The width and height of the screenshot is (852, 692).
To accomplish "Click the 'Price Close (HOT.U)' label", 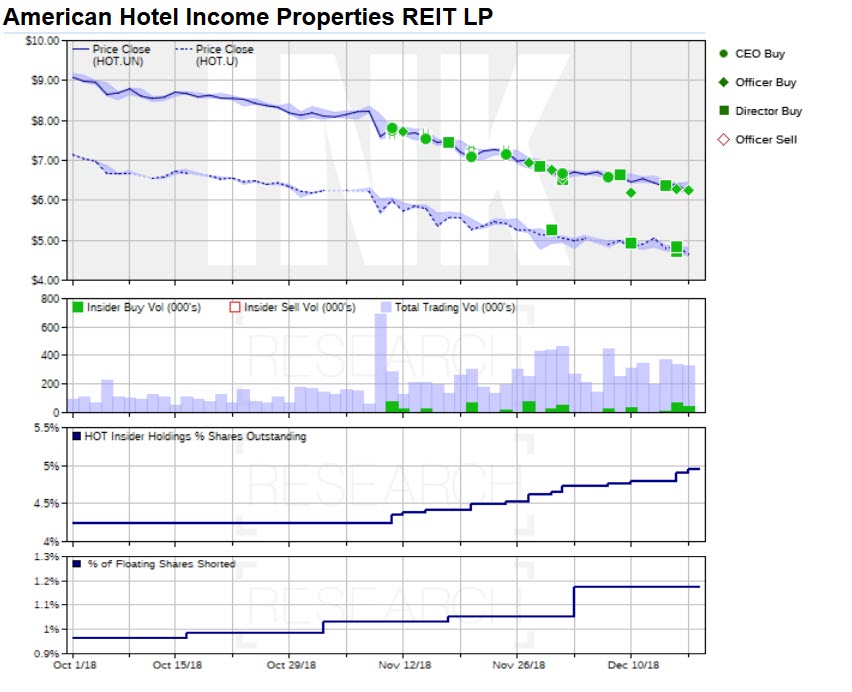I will pyautogui.click(x=224, y=55).
